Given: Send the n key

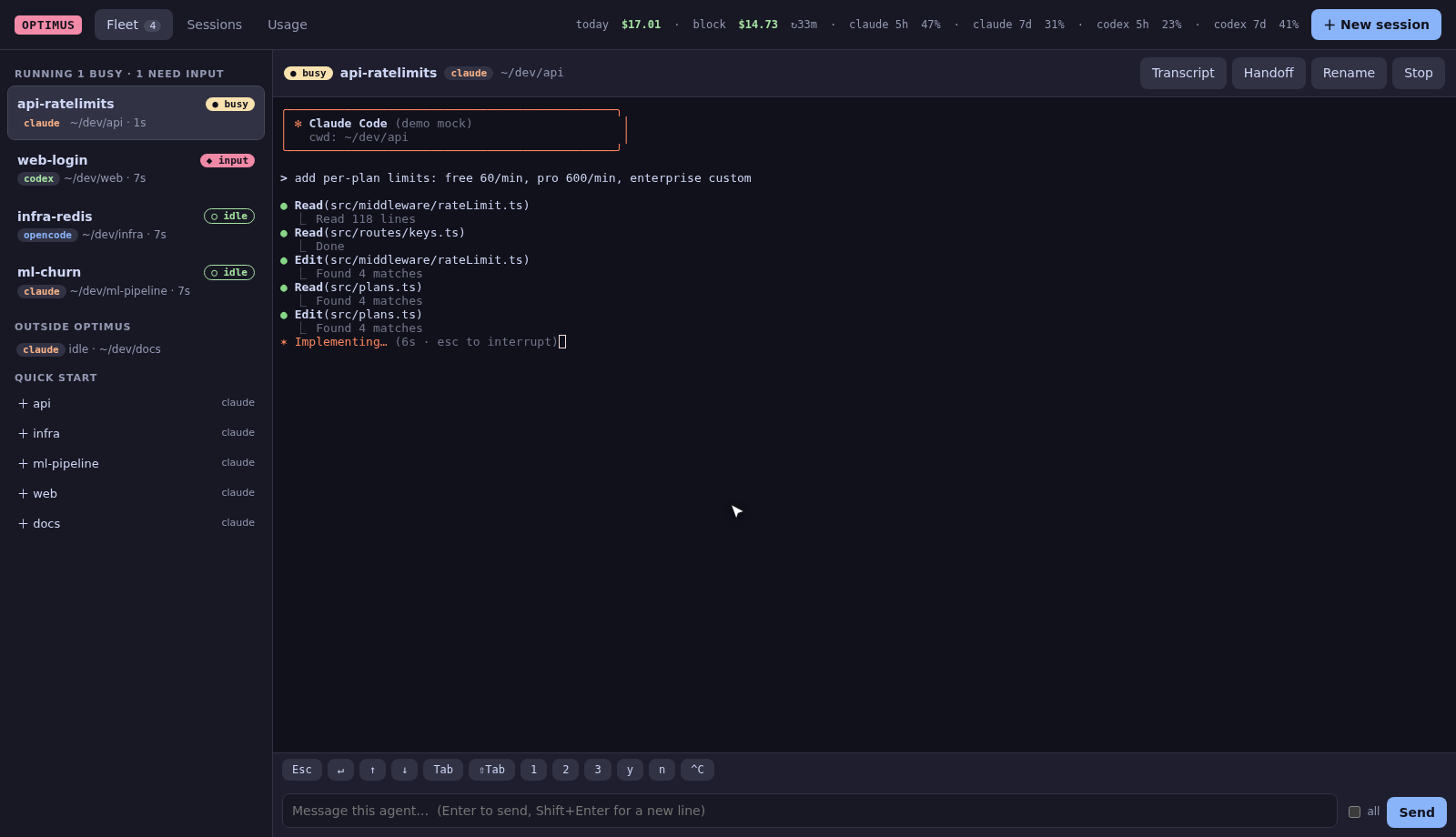Looking at the screenshot, I should click(662, 770).
